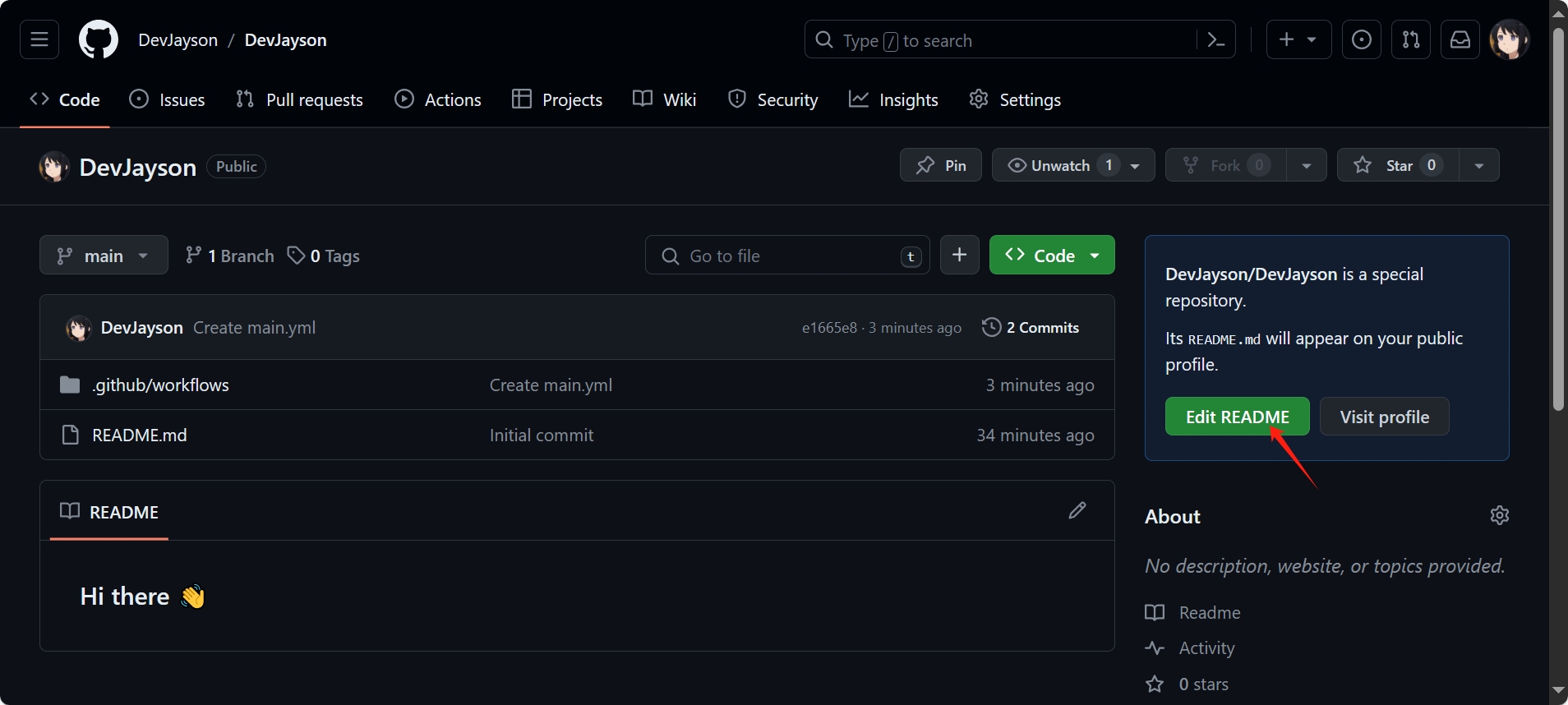Focus the Go to file search field
Image resolution: width=1568 pixels, height=705 pixels.
(787, 255)
